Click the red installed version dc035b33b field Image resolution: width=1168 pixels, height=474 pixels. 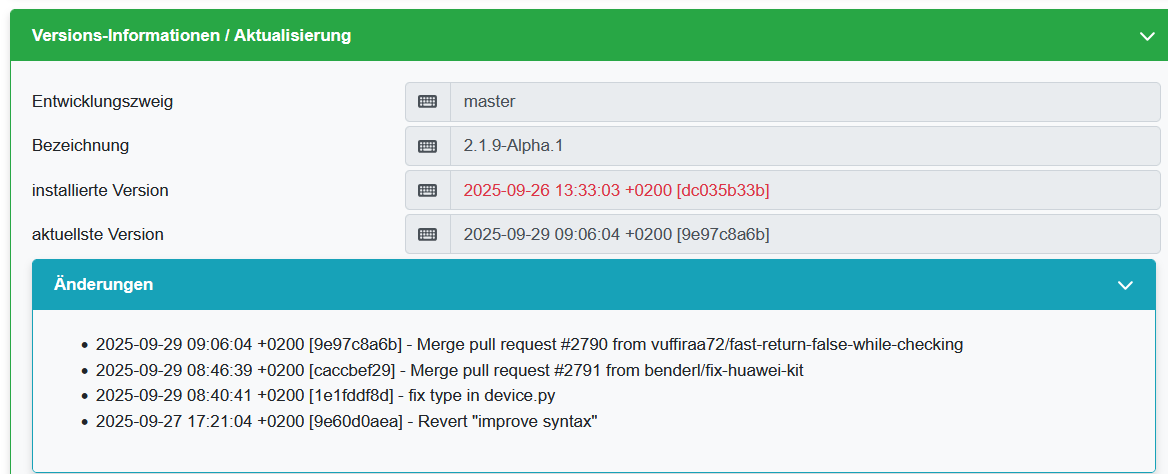click(x=804, y=190)
